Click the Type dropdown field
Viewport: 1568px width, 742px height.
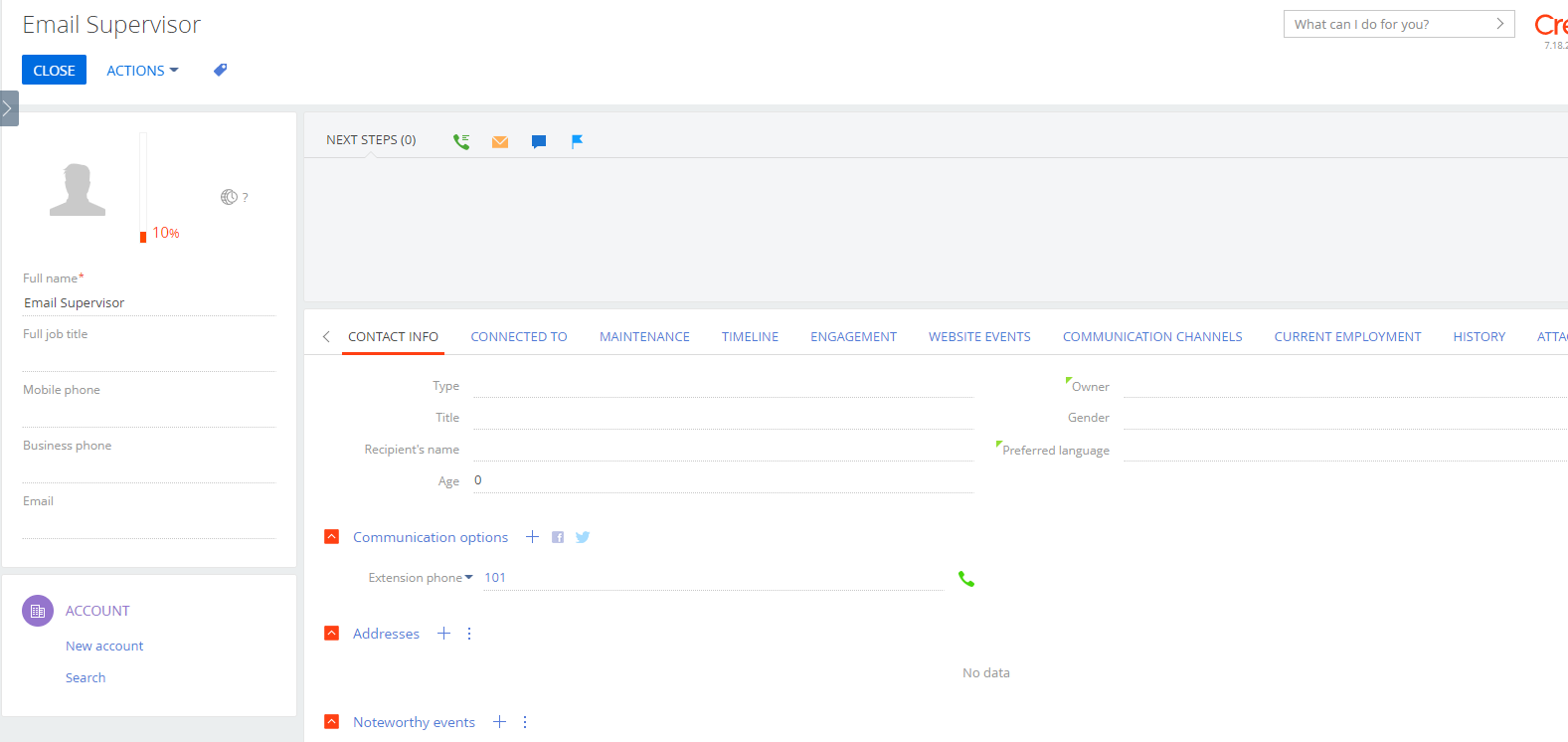724,385
